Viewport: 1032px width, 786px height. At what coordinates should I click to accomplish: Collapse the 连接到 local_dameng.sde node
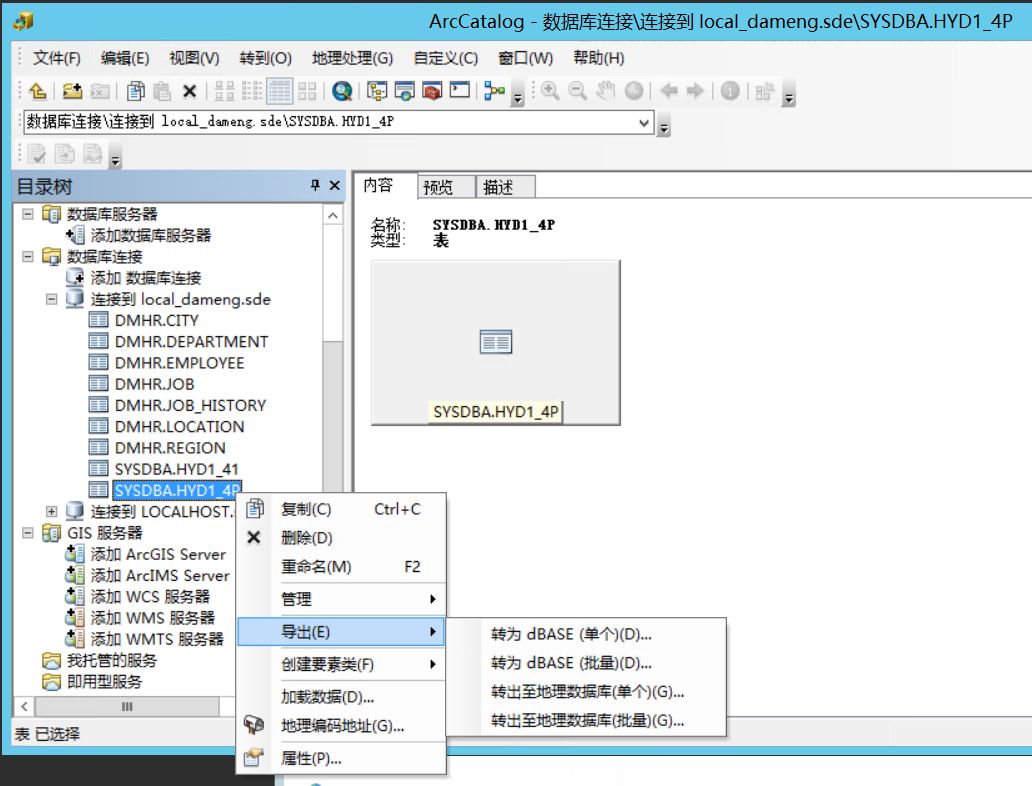(52, 299)
